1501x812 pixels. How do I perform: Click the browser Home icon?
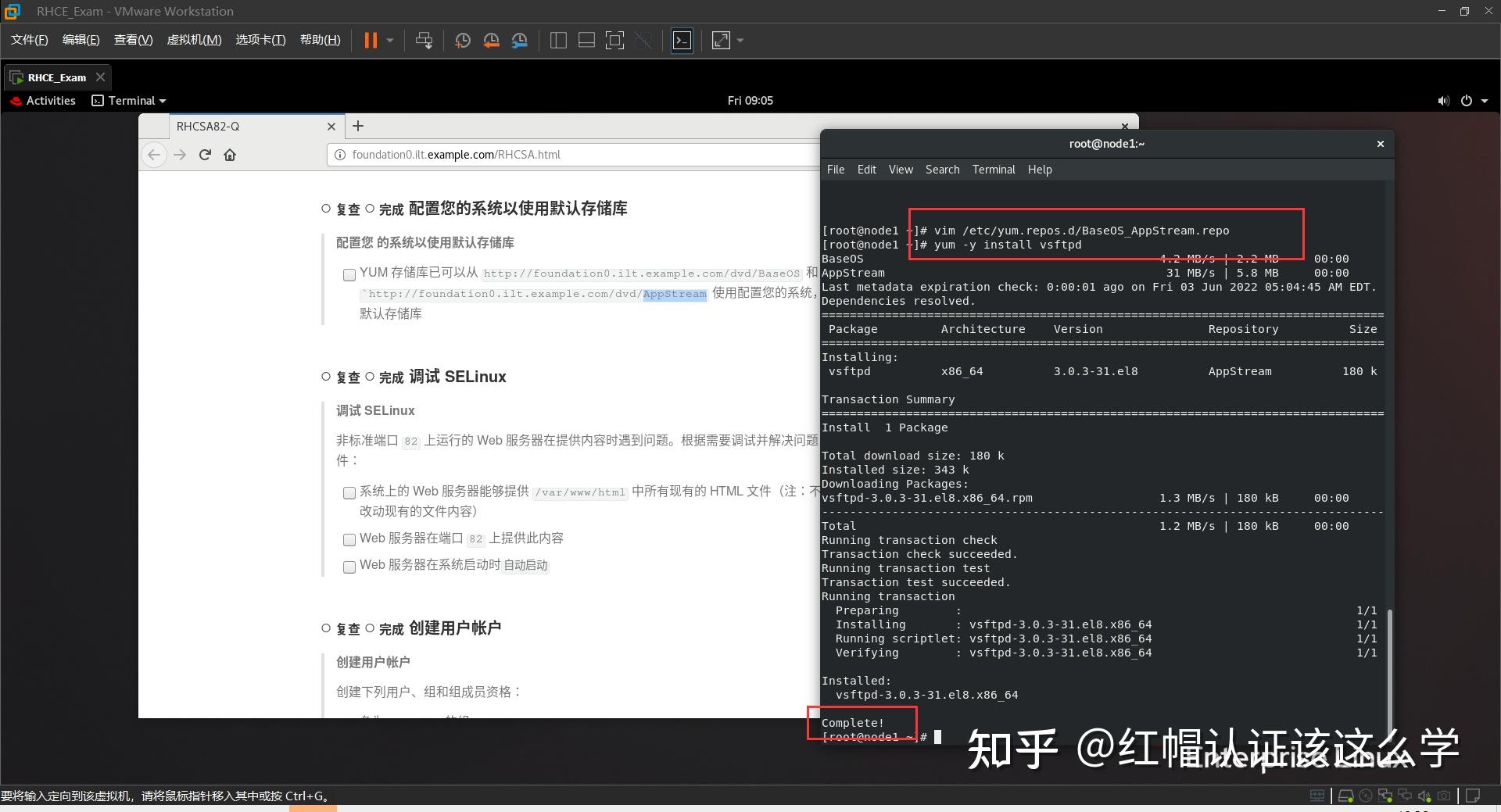point(230,155)
